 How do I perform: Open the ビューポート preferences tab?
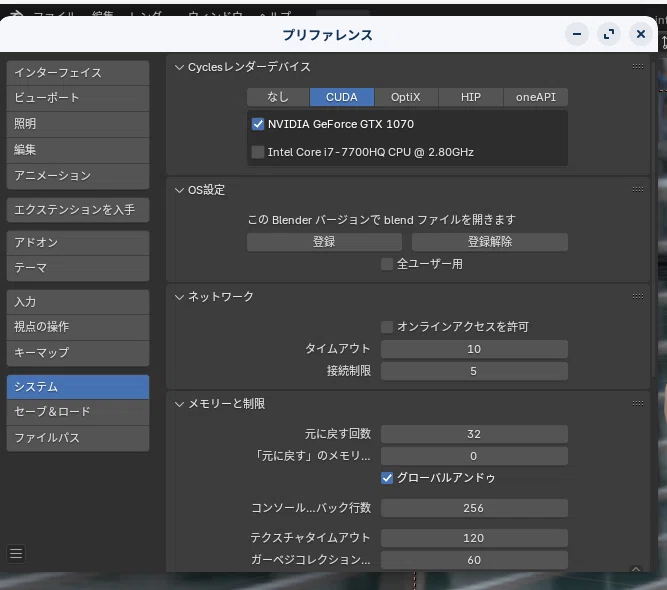[78, 98]
